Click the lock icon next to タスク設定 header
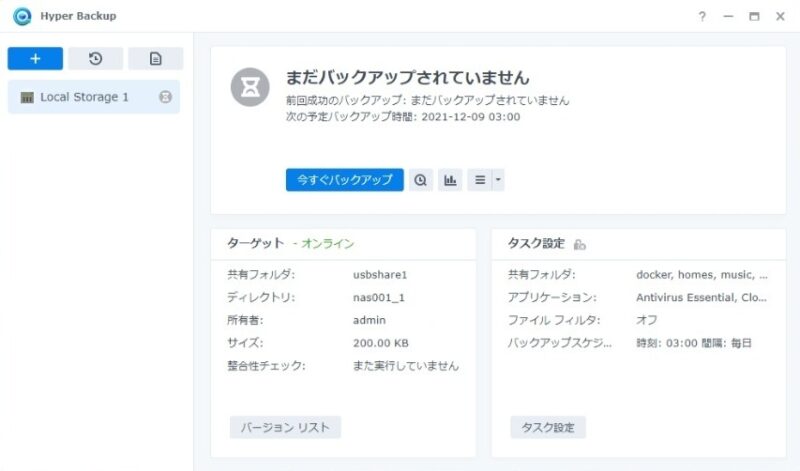 580,245
